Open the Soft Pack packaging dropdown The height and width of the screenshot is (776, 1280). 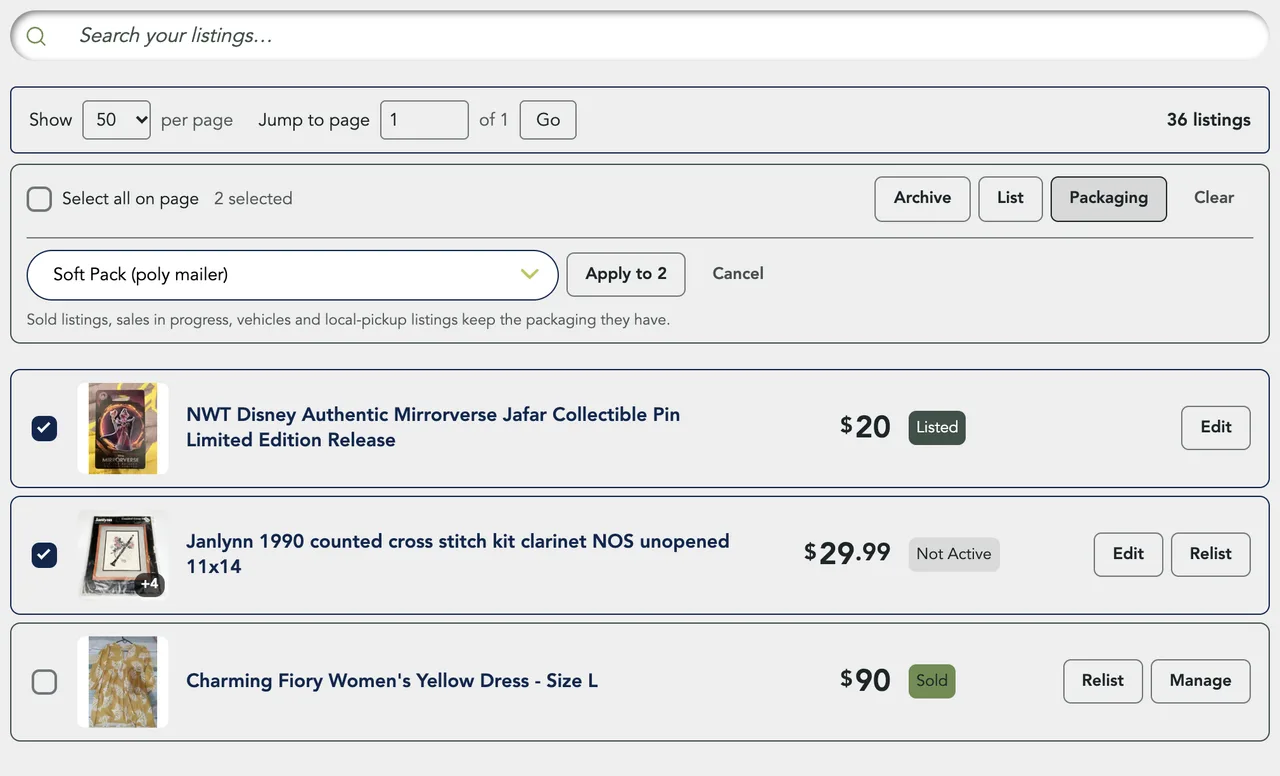click(292, 275)
